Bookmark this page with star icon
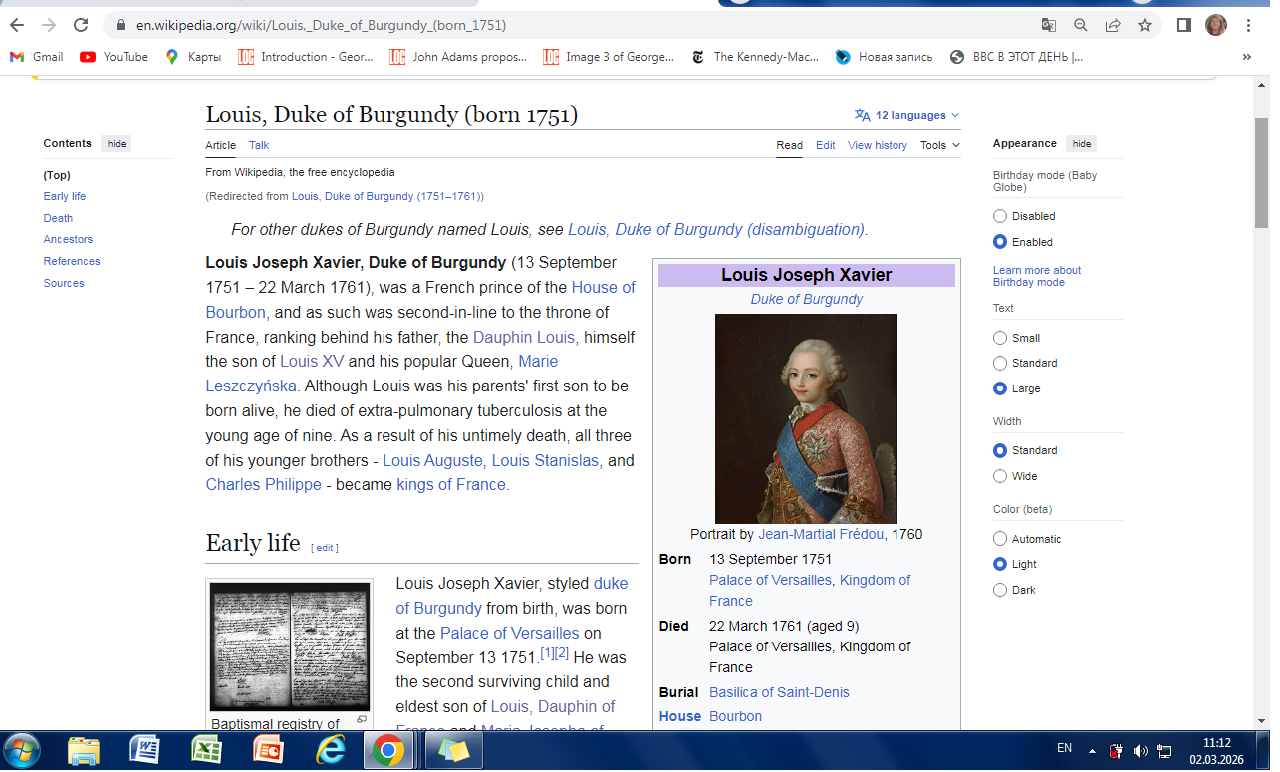The height and width of the screenshot is (772, 1280). point(1145,25)
